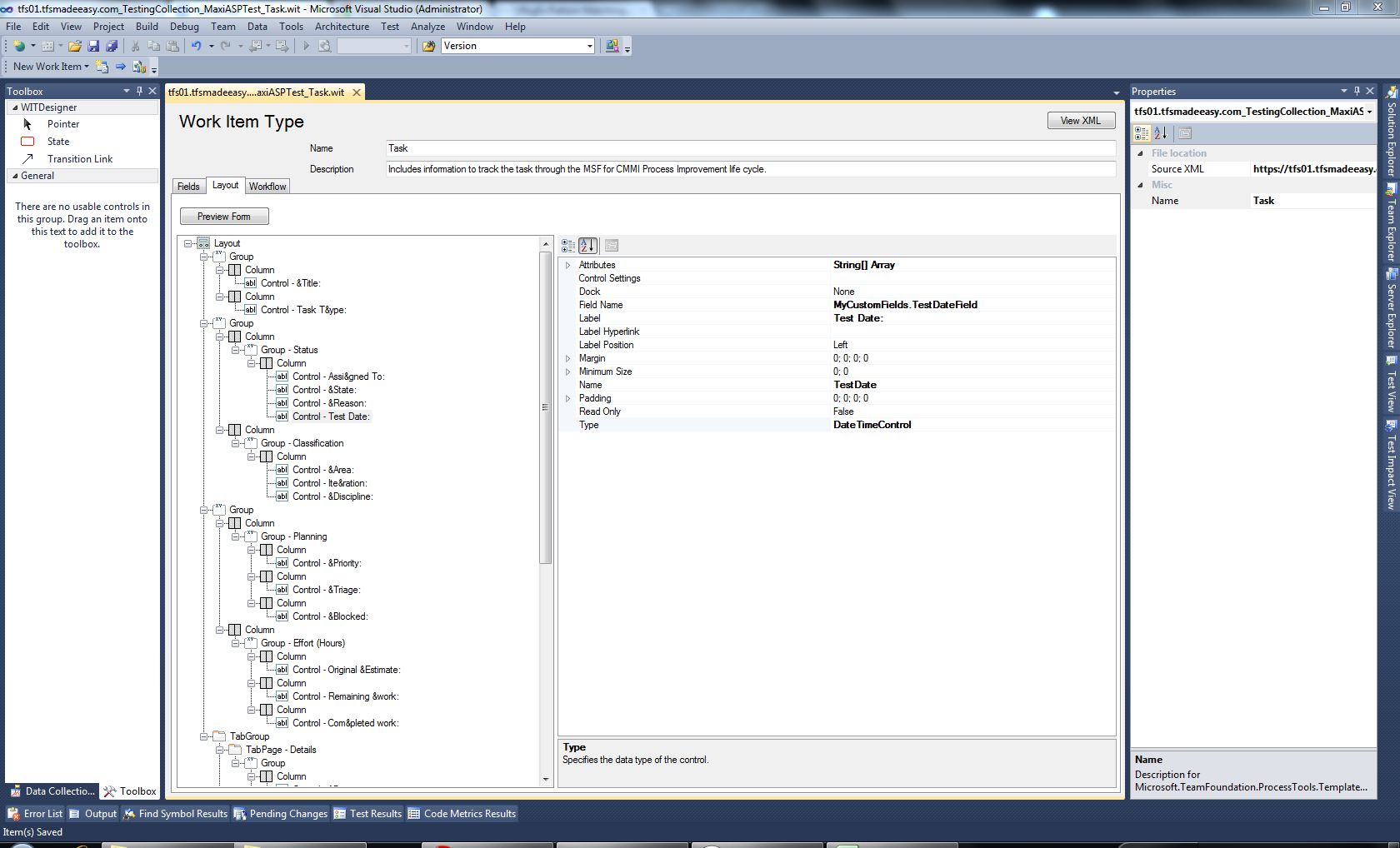The width and height of the screenshot is (1400, 848).
Task: Collapse the WITDesigner toolbox group
Action: pos(14,107)
